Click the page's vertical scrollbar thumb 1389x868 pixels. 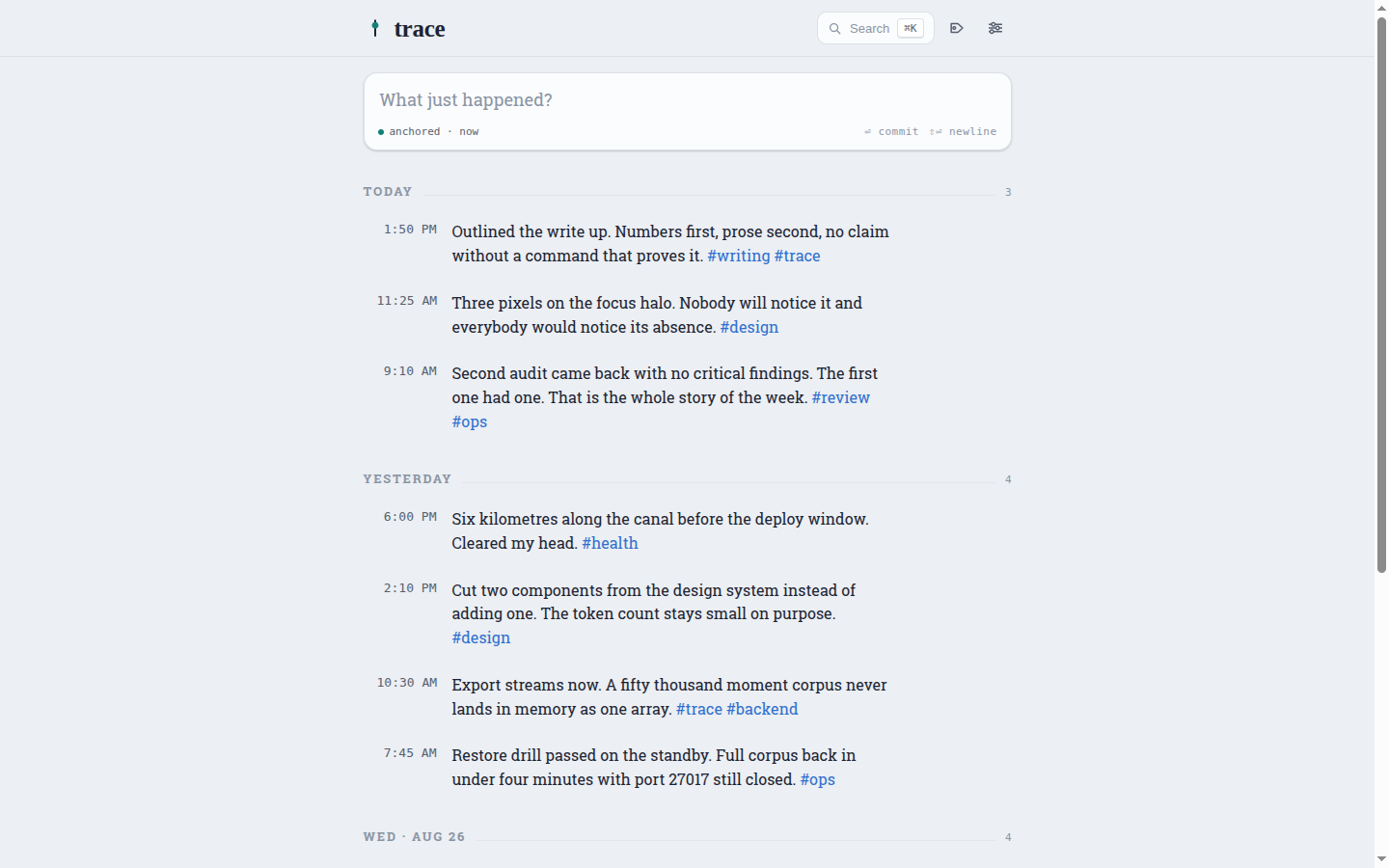1381,294
